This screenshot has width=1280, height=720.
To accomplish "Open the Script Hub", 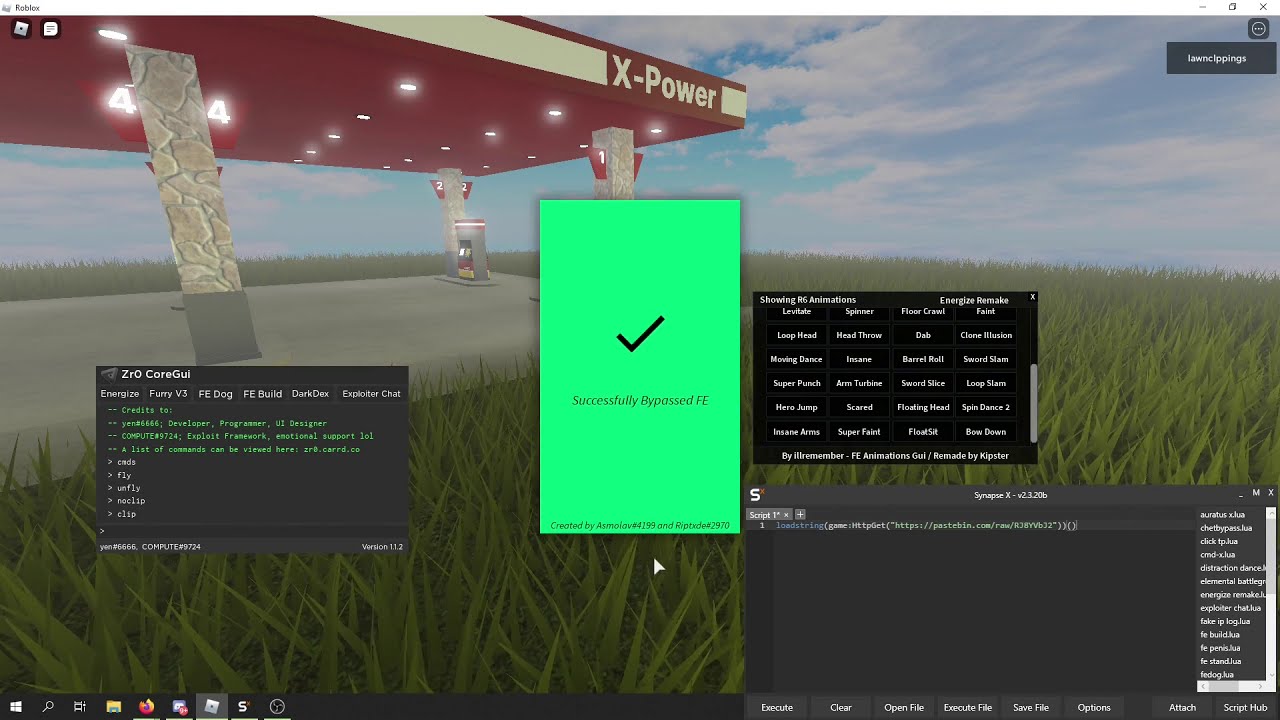I will tap(1245, 707).
